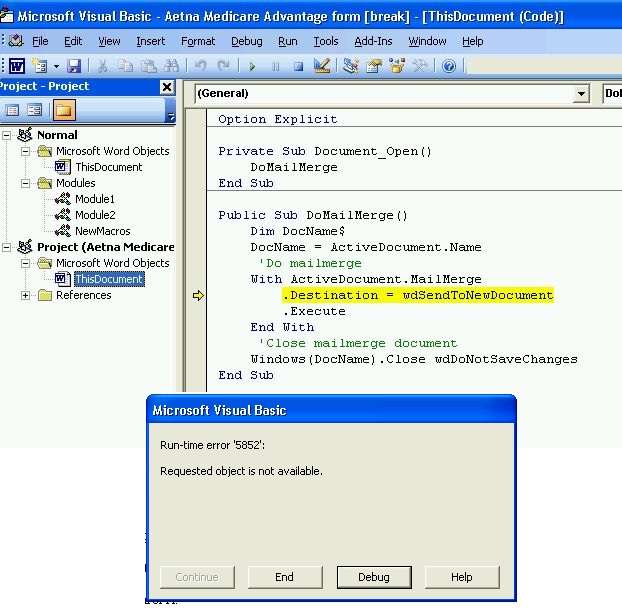Click the Normal project name
The height and width of the screenshot is (609, 622).
(x=57, y=135)
